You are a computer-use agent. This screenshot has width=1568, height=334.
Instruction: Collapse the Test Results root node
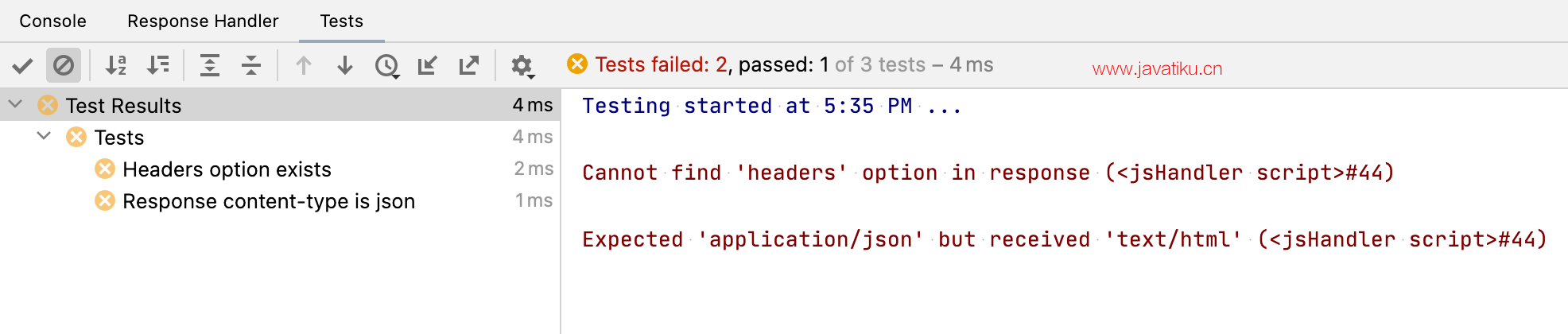tap(15, 104)
